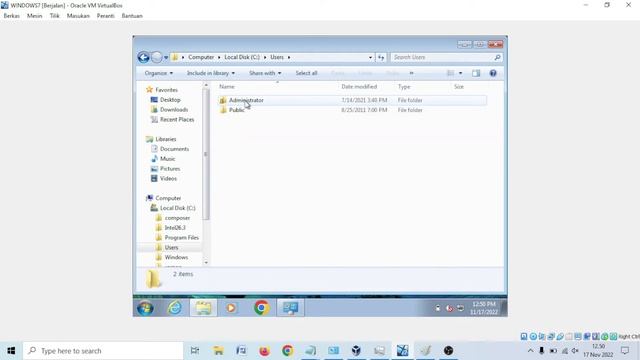Open the Masukan menu in VirtualBox
The height and width of the screenshot is (360, 640).
pos(78,16)
